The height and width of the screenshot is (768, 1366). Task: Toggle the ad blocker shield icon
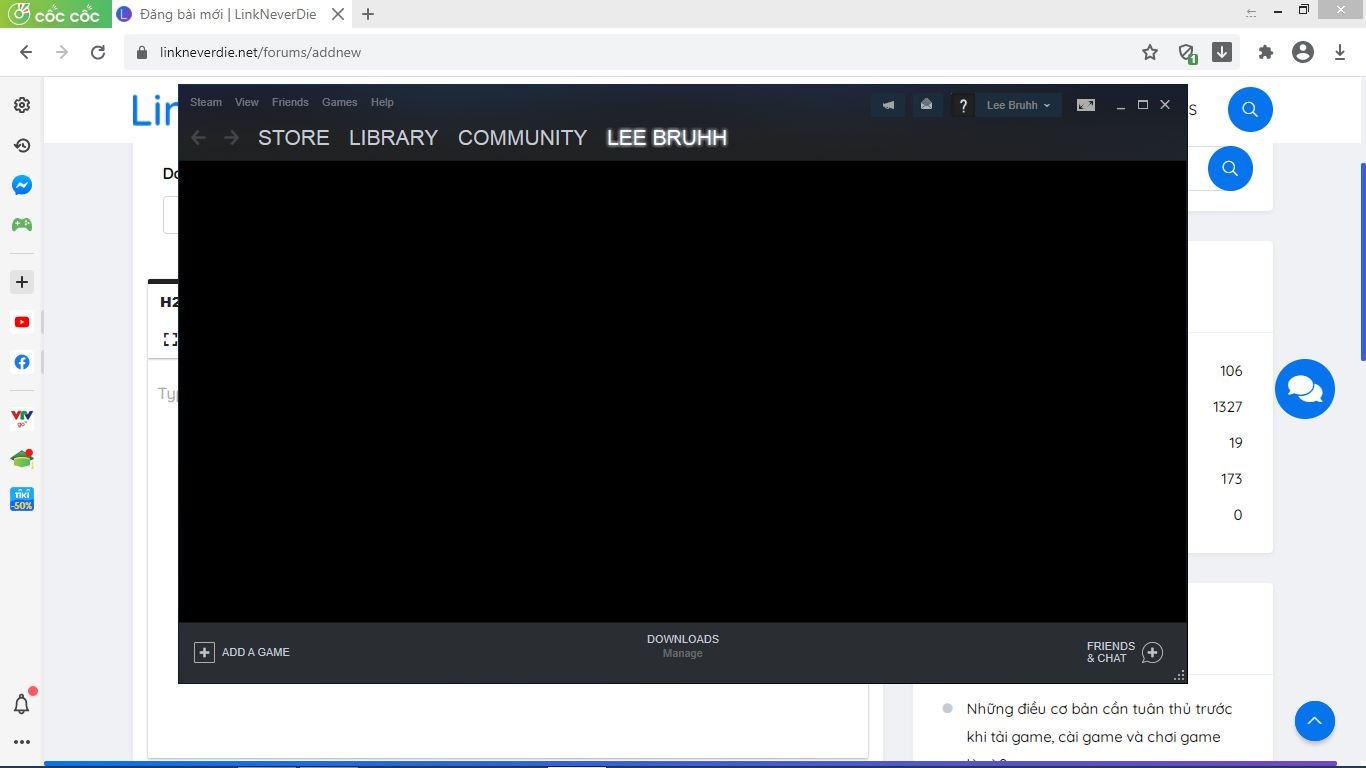point(1186,51)
